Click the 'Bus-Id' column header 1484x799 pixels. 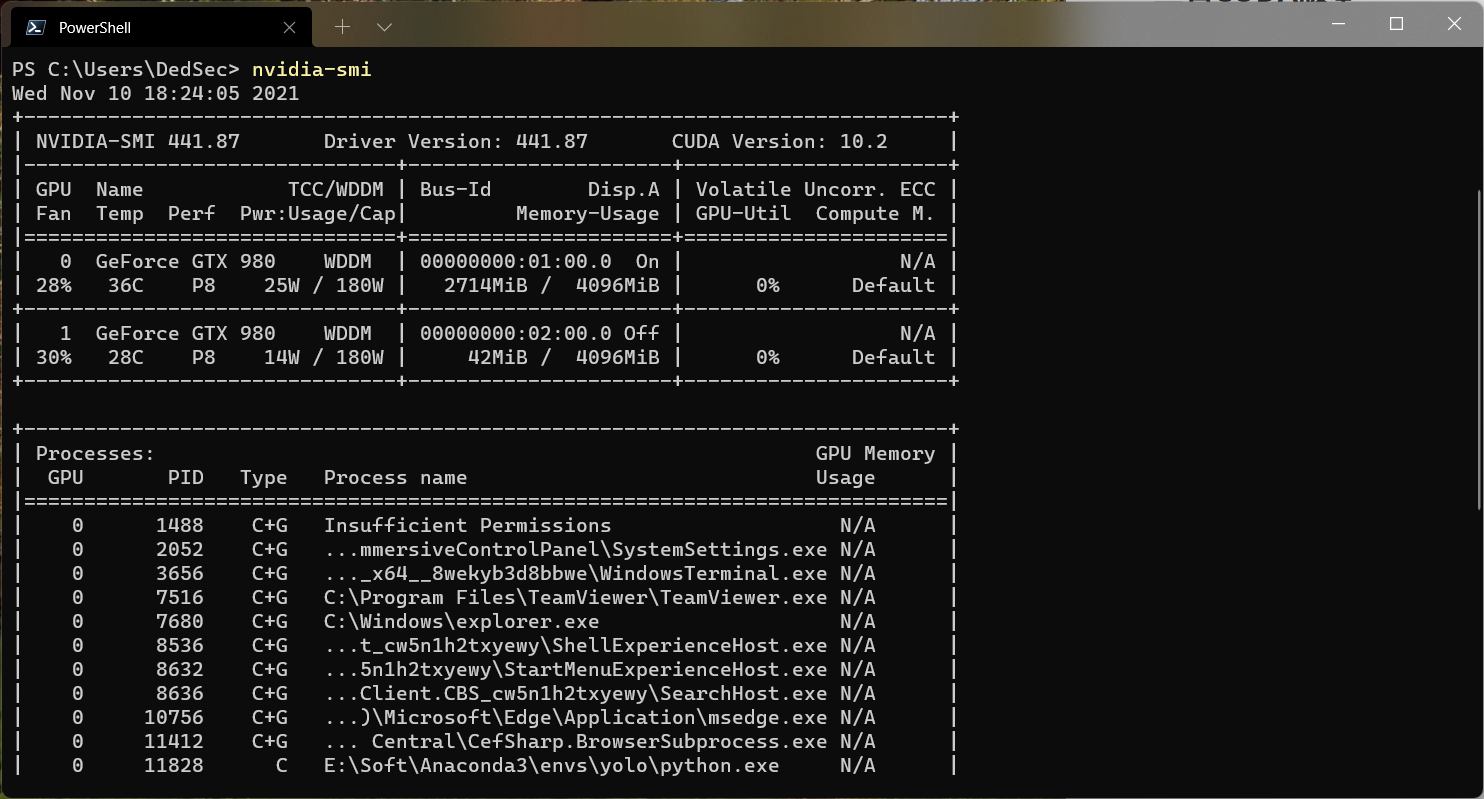(456, 190)
